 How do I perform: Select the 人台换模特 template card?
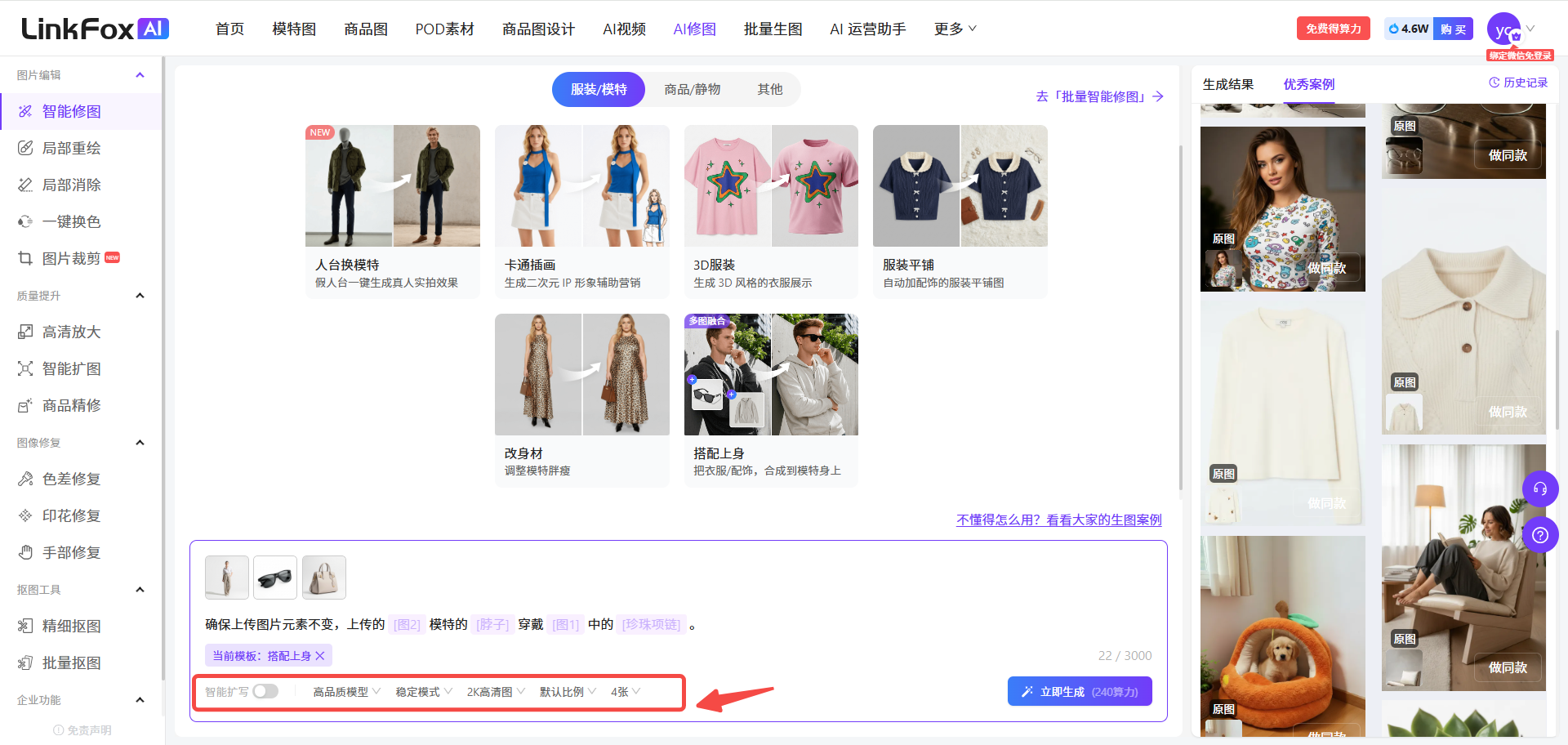tap(393, 212)
